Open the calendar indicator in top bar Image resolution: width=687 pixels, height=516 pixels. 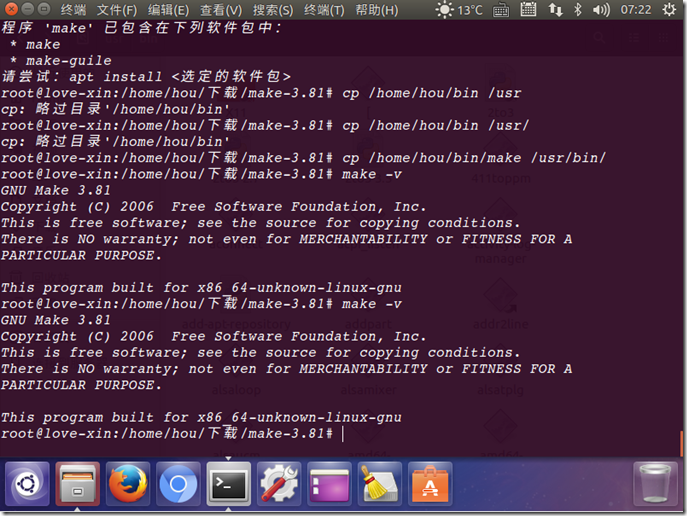point(528,10)
